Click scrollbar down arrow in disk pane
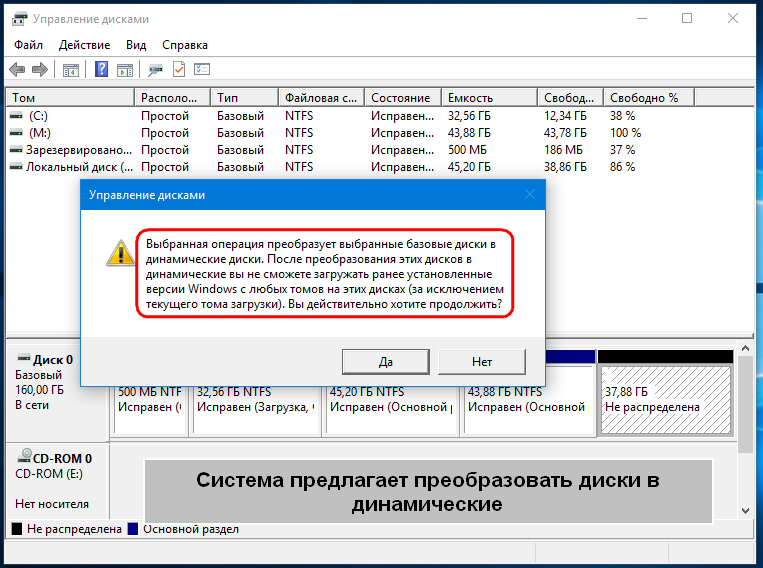 (745, 511)
